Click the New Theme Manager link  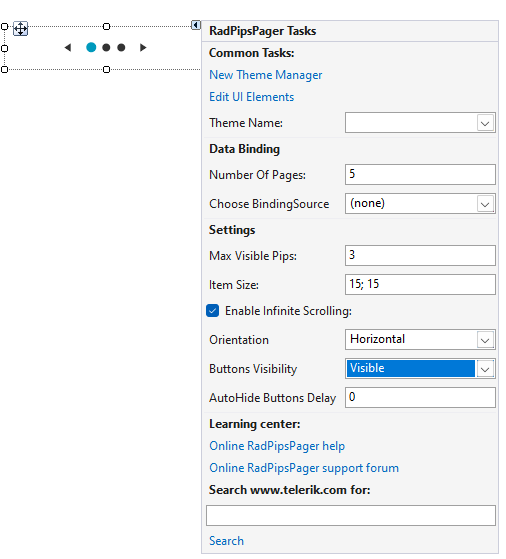click(x=266, y=75)
